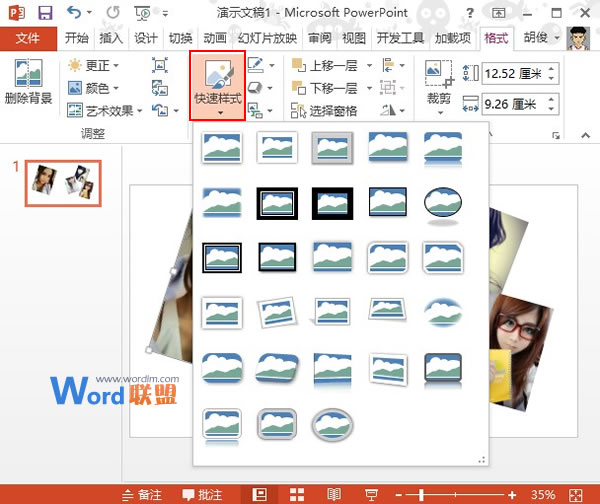Select the 格式 format tab
This screenshot has width=600, height=504.
point(496,38)
